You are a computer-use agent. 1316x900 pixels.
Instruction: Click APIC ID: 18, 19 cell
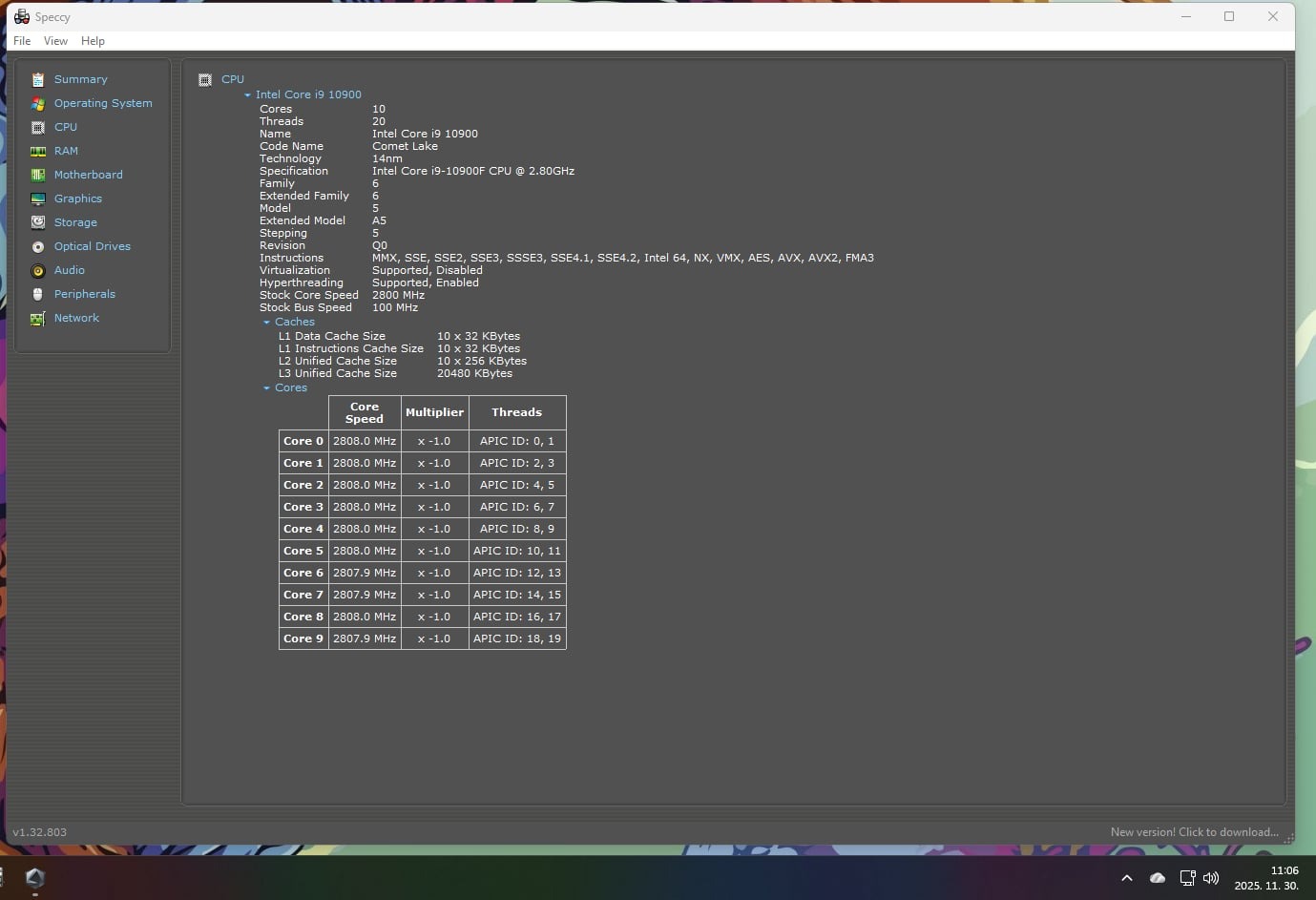tap(517, 638)
